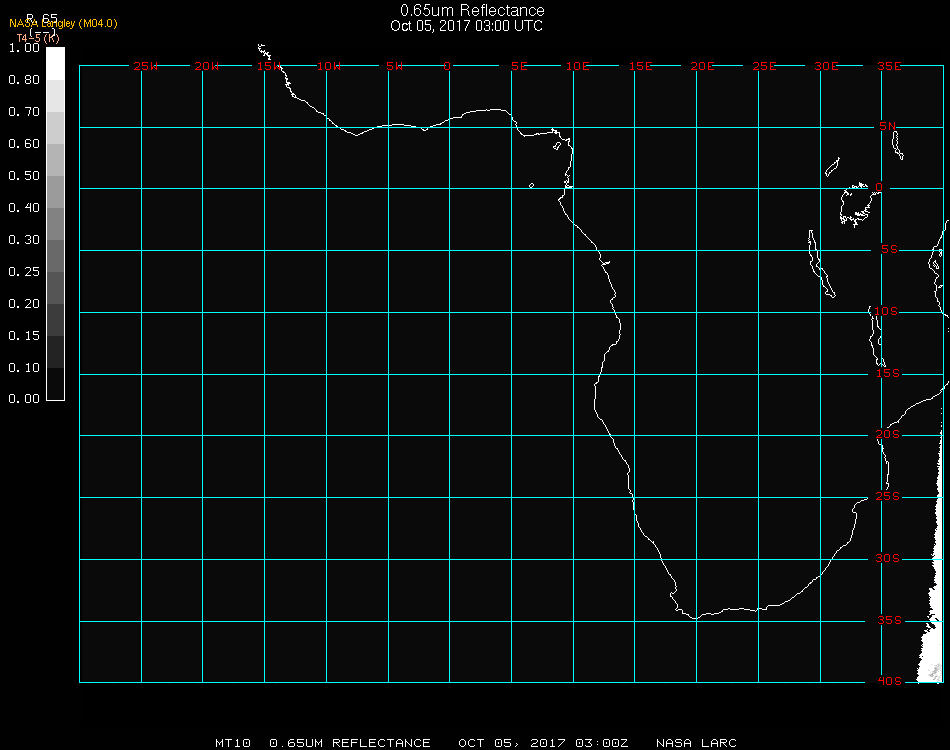Click the 0.30 colorbar scale value
Image resolution: width=950 pixels, height=750 pixels.
pos(24,241)
